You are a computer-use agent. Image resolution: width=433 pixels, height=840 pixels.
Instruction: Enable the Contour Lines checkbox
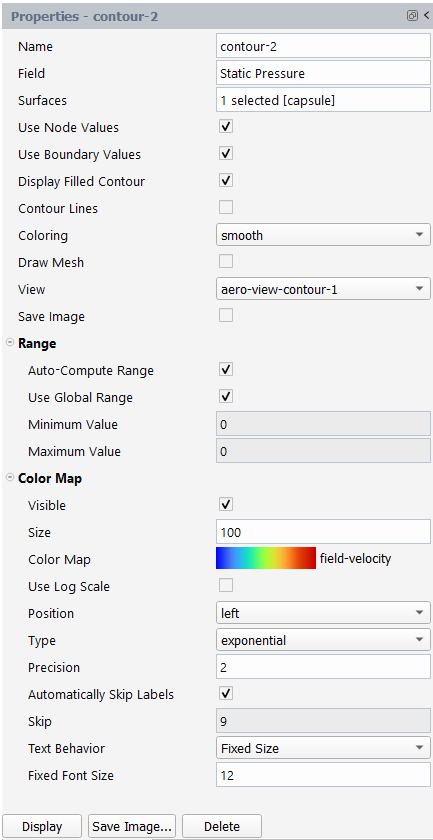[226, 207]
